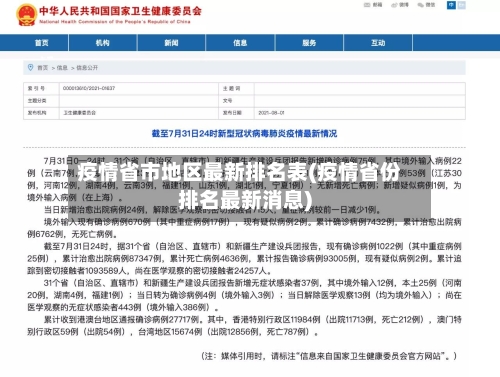Image resolution: width=500 pixels, height=377 pixels.
Task: Click the 卫生健康委员会 publisher value
Action: [80, 113]
